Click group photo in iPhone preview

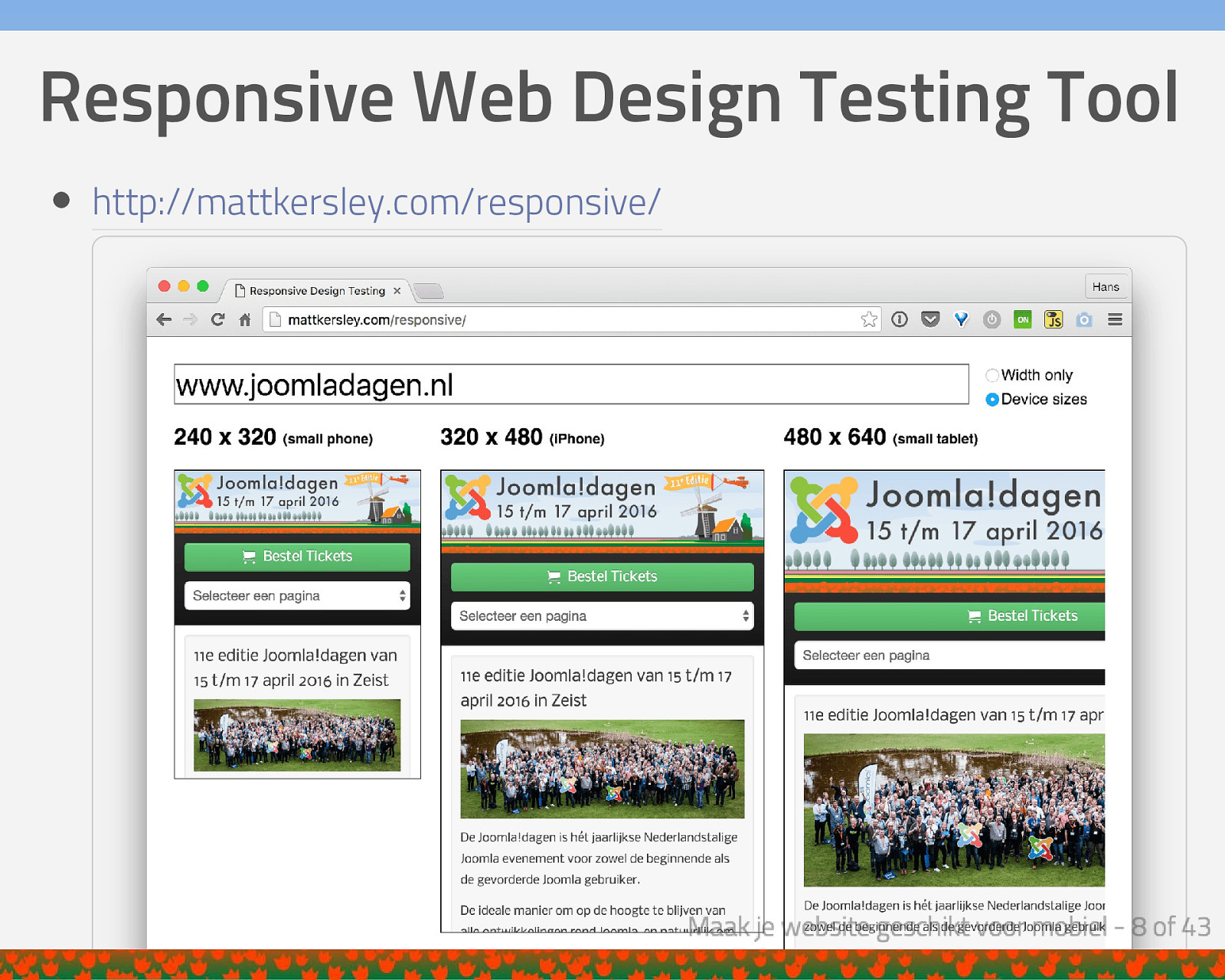[602, 769]
